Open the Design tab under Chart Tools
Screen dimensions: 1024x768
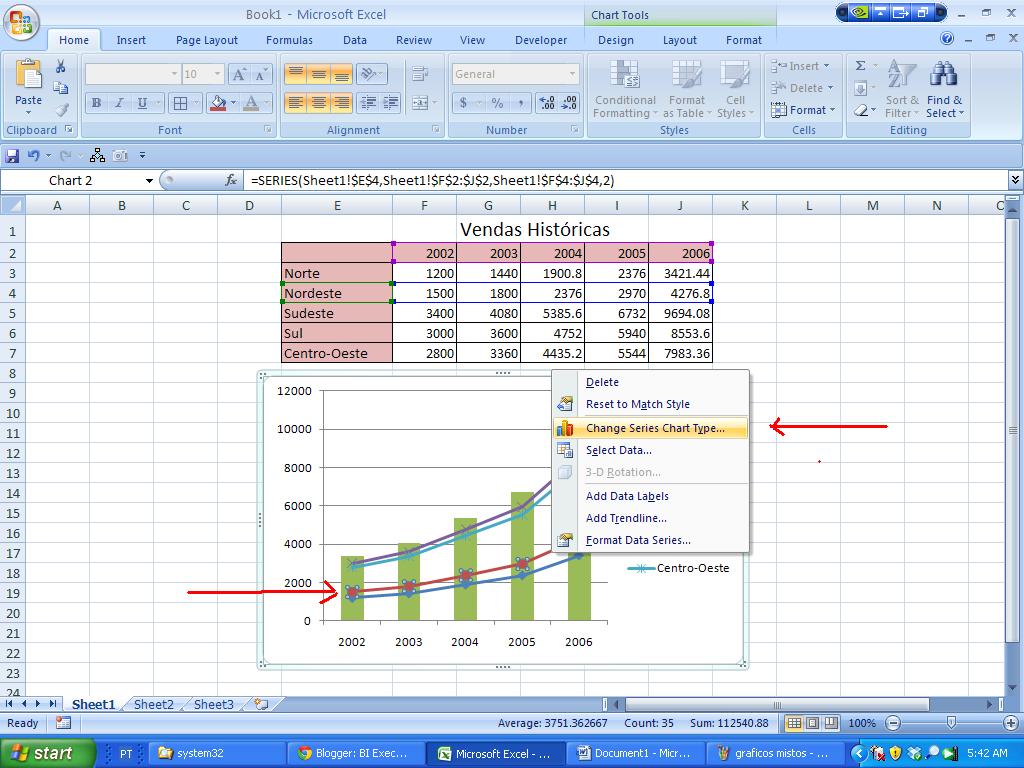pyautogui.click(x=615, y=40)
